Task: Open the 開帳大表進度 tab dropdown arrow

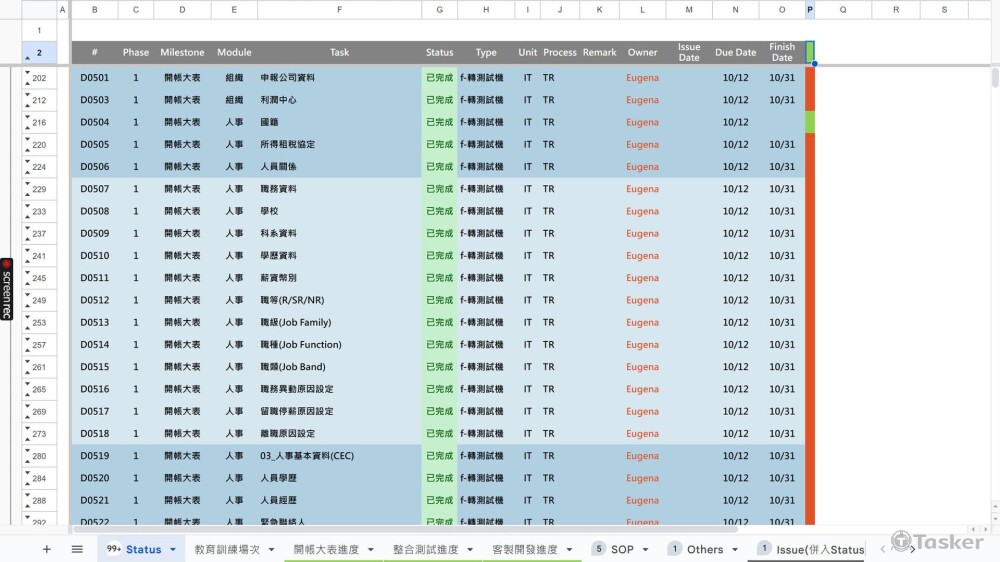Action: [x=371, y=549]
